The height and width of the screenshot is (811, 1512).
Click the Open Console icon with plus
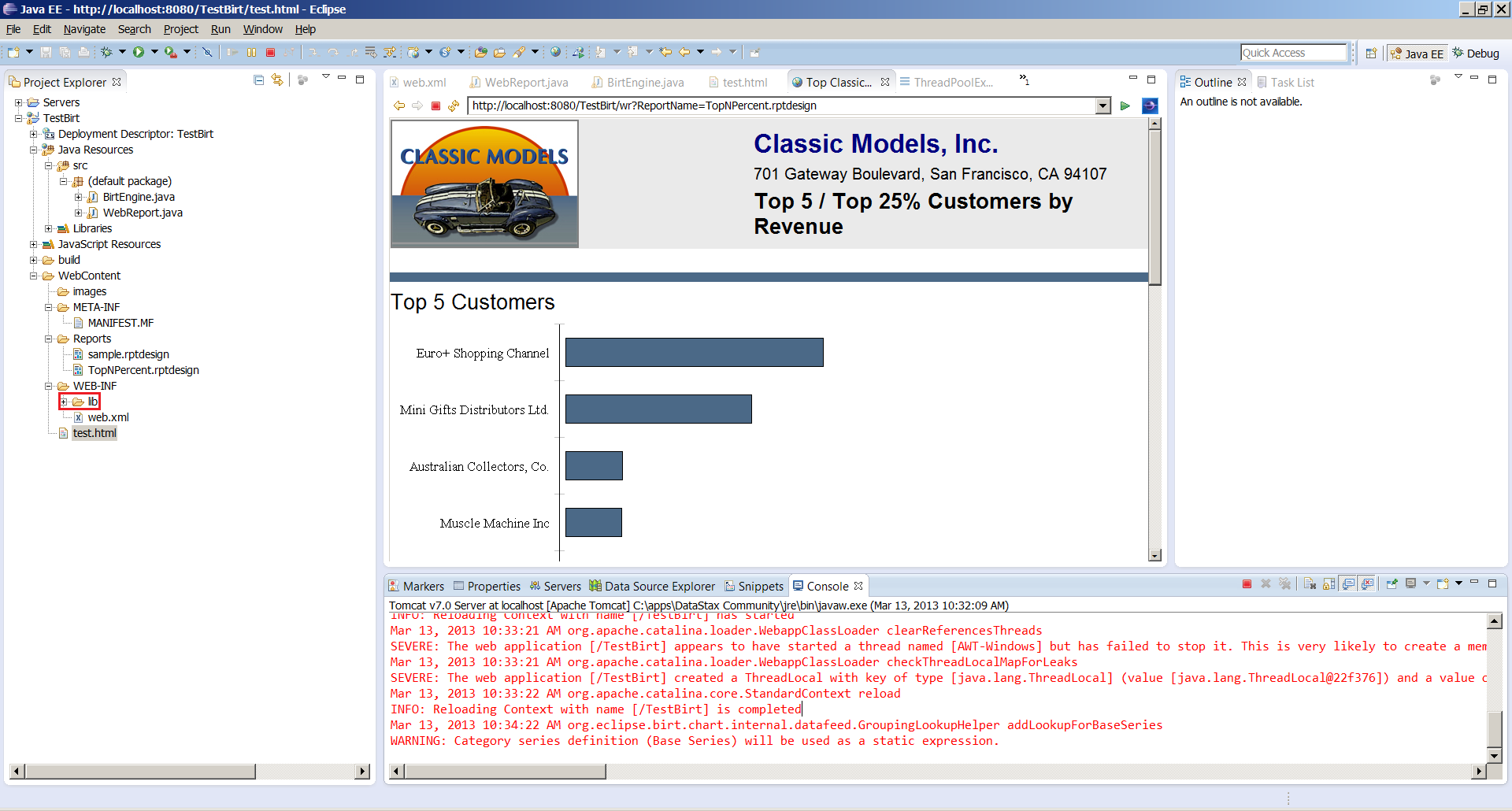(1443, 584)
